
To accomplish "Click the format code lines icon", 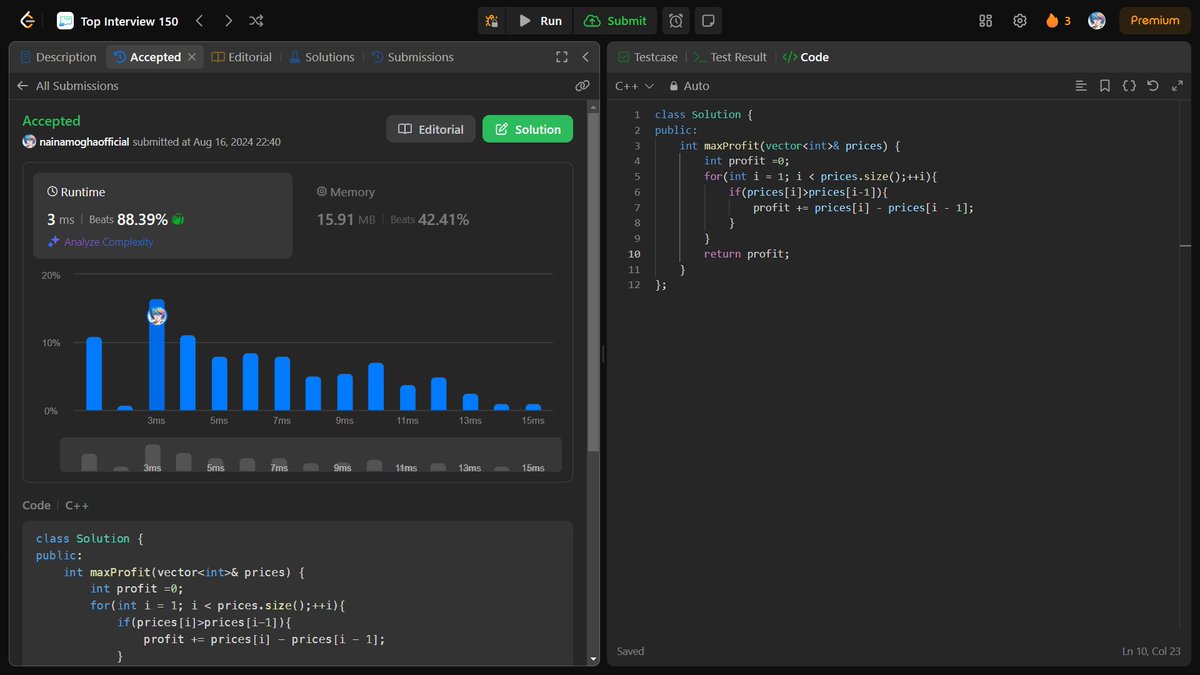I will (1081, 86).
